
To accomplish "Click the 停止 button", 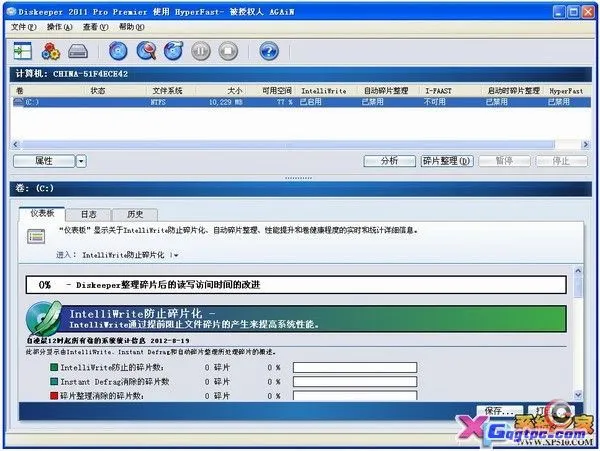I will pyautogui.click(x=562, y=161).
